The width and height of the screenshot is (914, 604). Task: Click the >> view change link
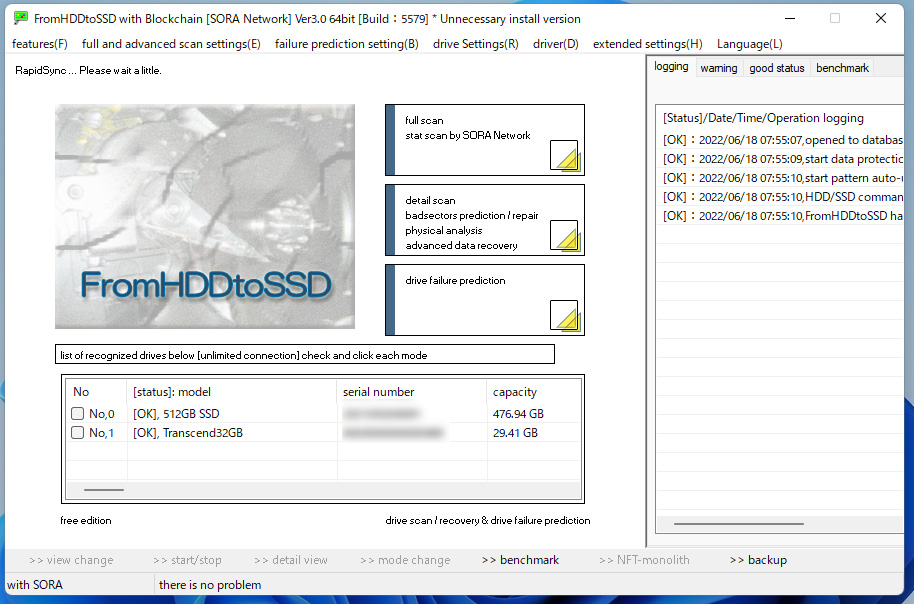point(71,560)
